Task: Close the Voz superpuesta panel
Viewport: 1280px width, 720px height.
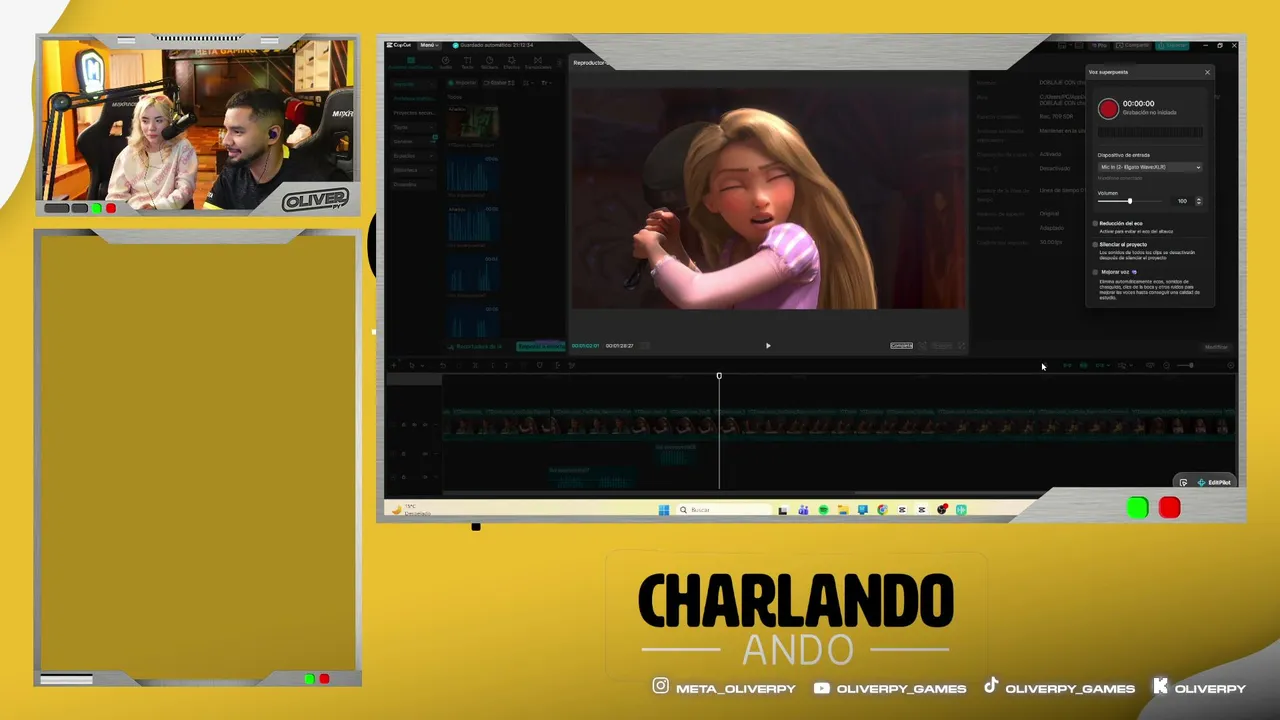Action: click(x=1207, y=72)
